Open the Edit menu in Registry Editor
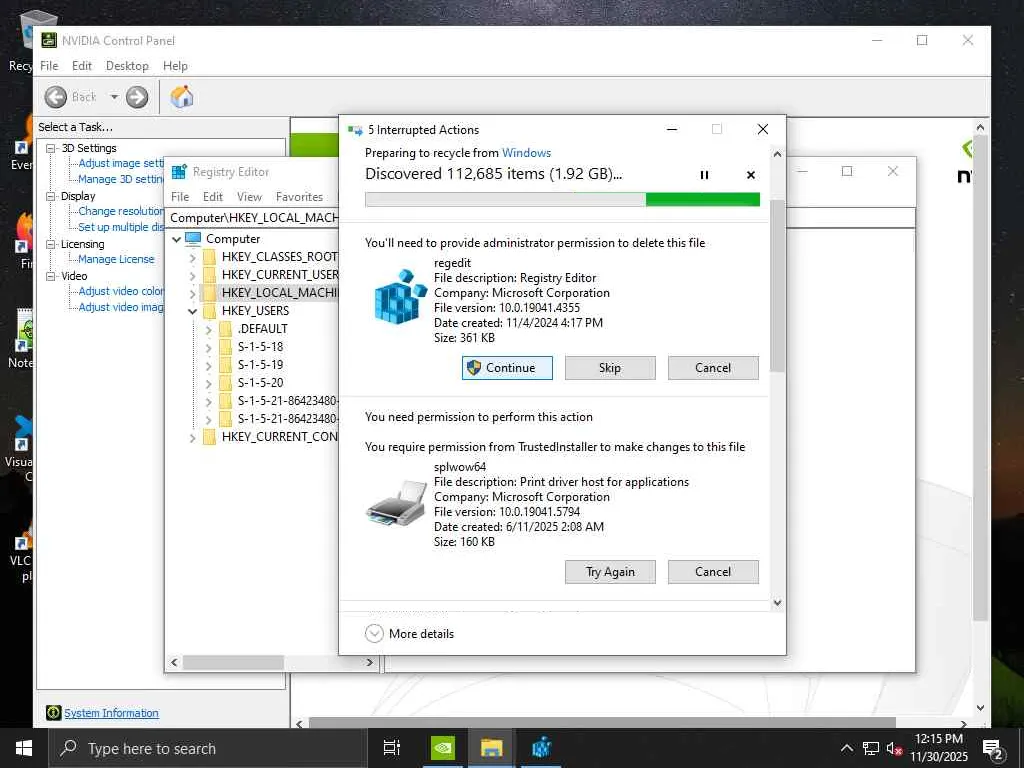Screen dimensions: 1024x768 click(213, 197)
